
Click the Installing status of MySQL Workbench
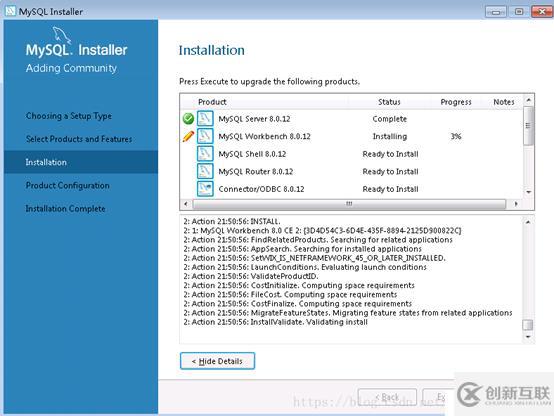click(390, 136)
